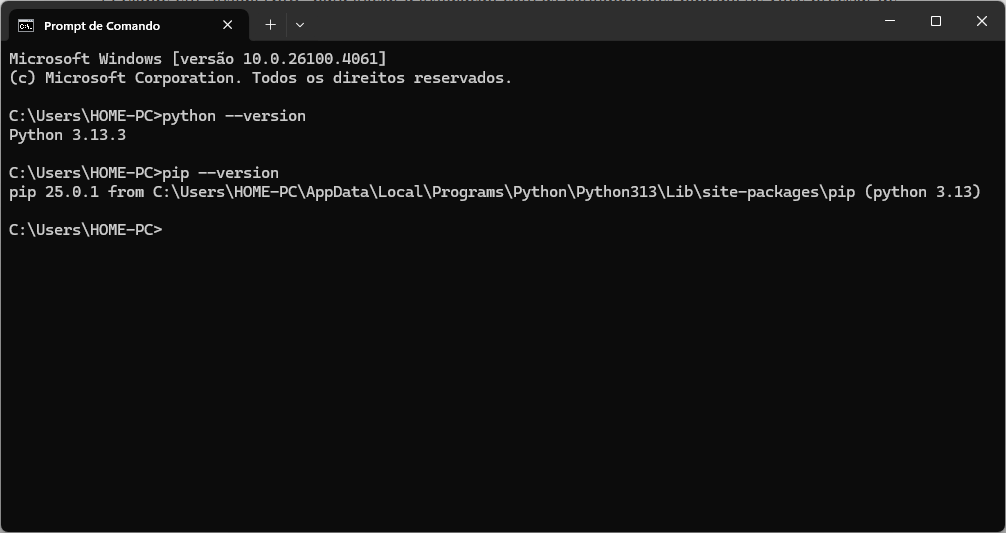
Task: Maximize the terminal window
Action: click(x=935, y=21)
